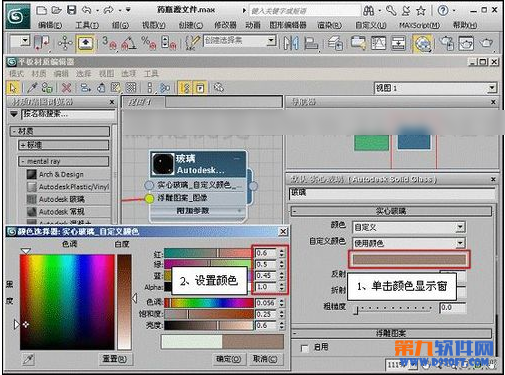Click the eyedropper in the color selector dialog

29,359
